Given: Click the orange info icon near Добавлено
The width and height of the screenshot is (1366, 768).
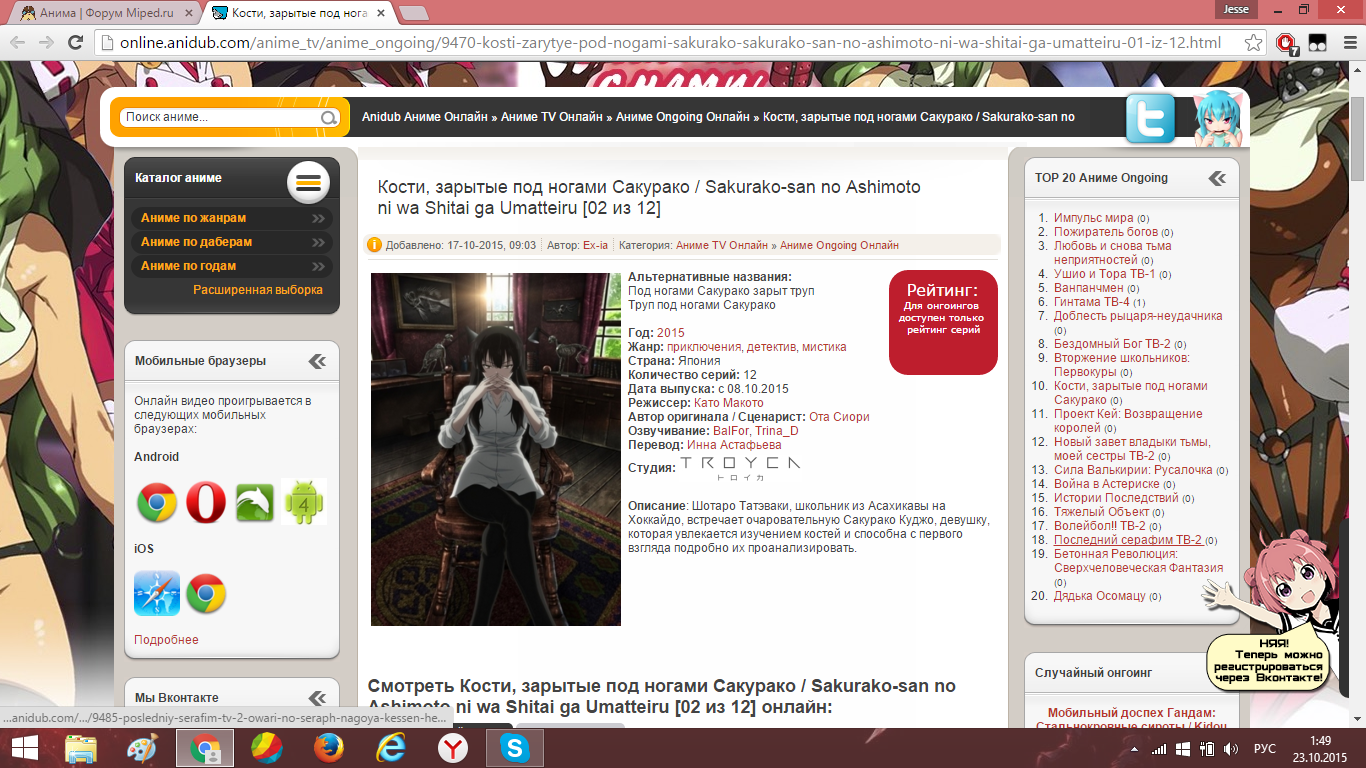Looking at the screenshot, I should point(375,245).
